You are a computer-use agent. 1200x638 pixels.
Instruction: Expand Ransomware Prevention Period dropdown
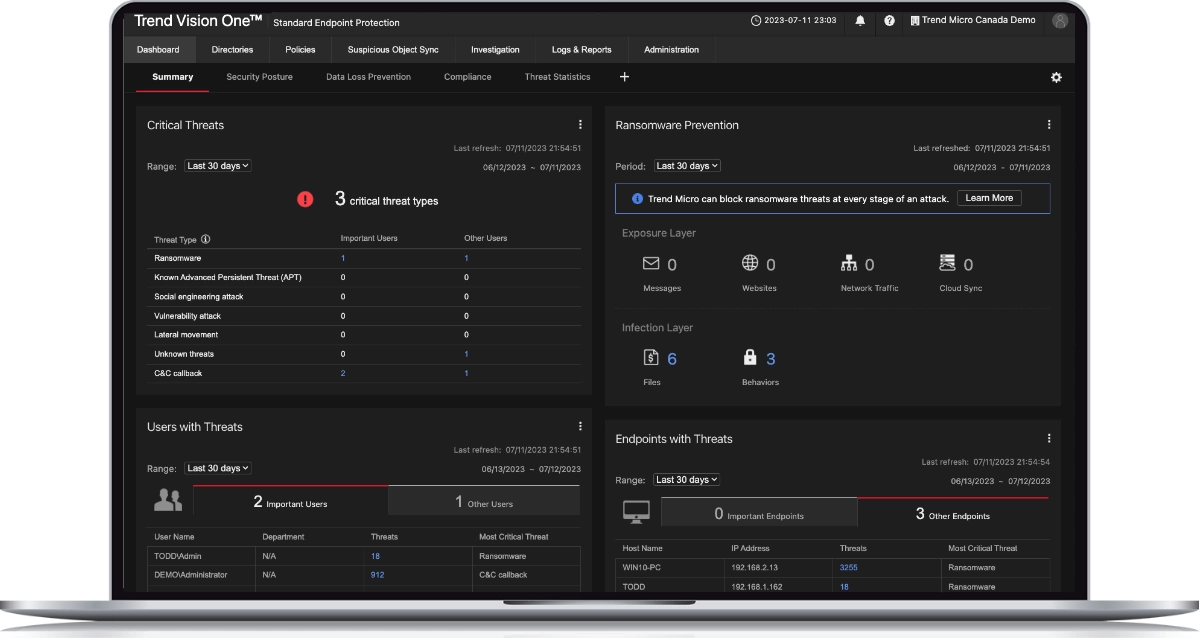(687, 166)
